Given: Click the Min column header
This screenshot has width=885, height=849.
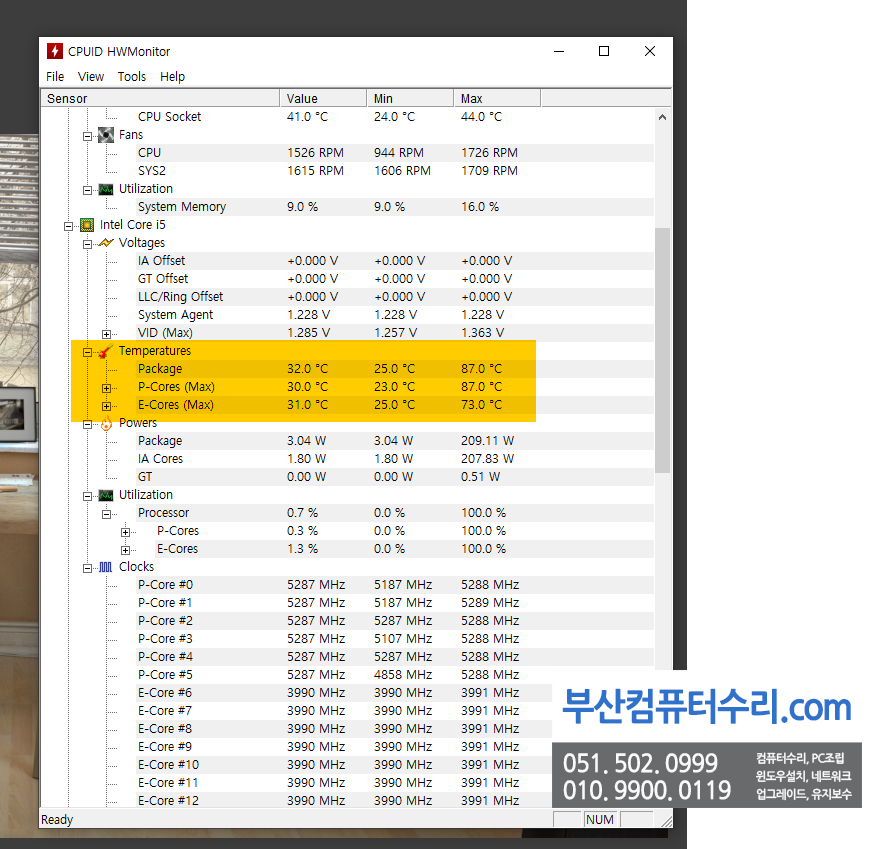Looking at the screenshot, I should point(410,98).
